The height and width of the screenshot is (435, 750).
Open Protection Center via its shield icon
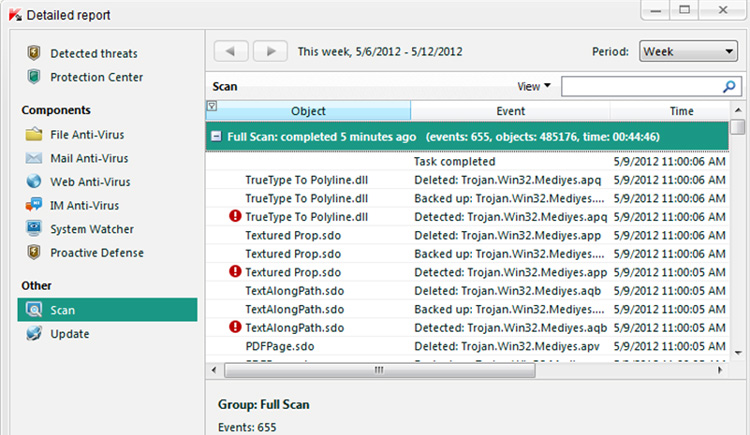pyautogui.click(x=34, y=77)
